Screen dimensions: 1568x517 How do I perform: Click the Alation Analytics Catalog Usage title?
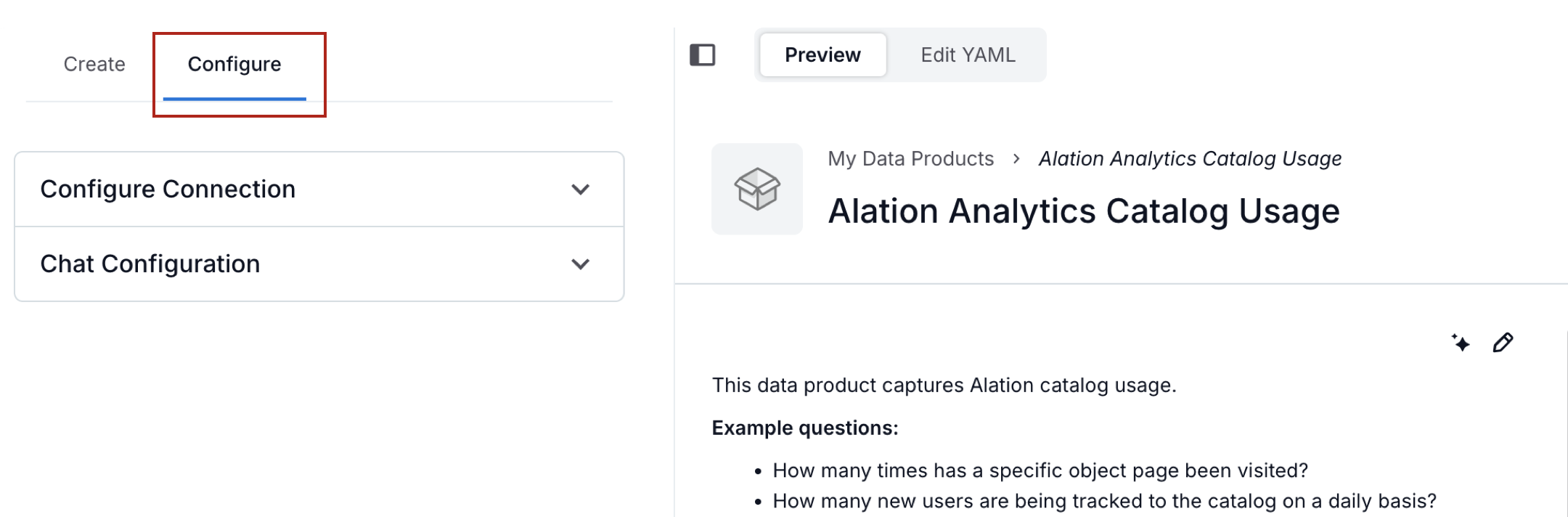click(1083, 211)
